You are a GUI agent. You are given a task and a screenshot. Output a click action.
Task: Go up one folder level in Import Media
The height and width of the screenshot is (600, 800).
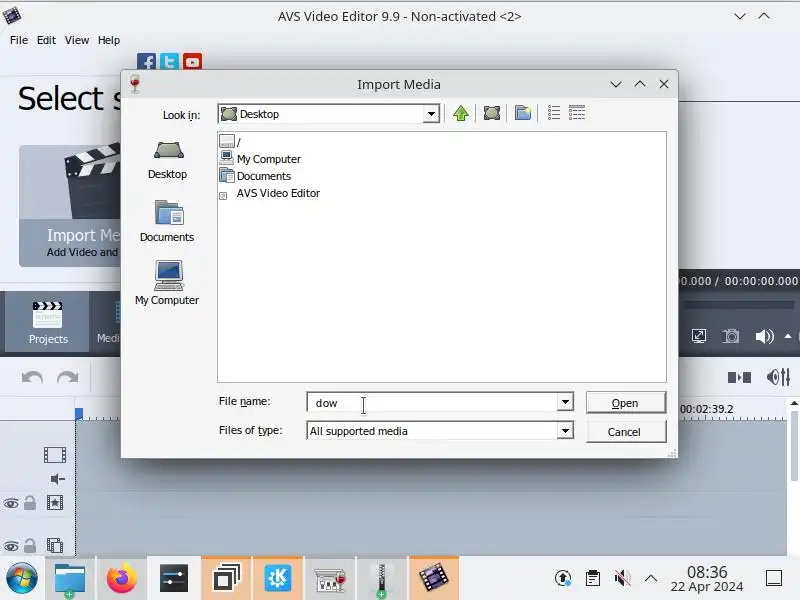(461, 113)
